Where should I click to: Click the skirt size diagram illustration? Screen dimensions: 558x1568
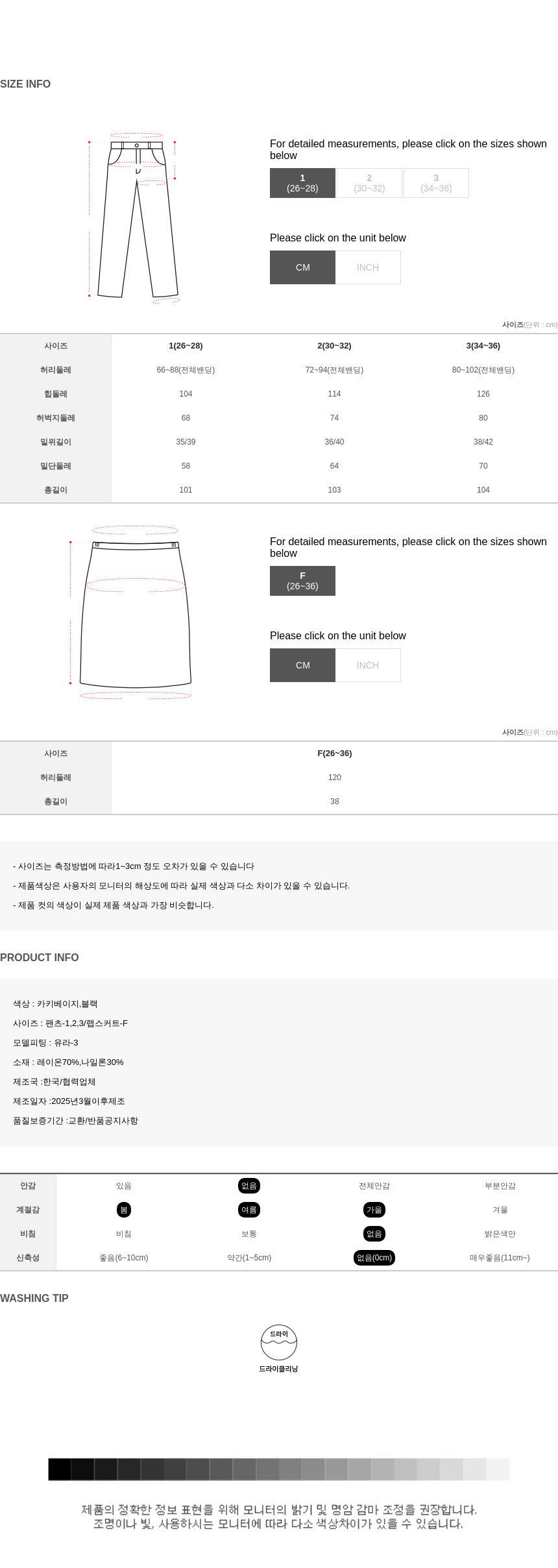(134, 612)
